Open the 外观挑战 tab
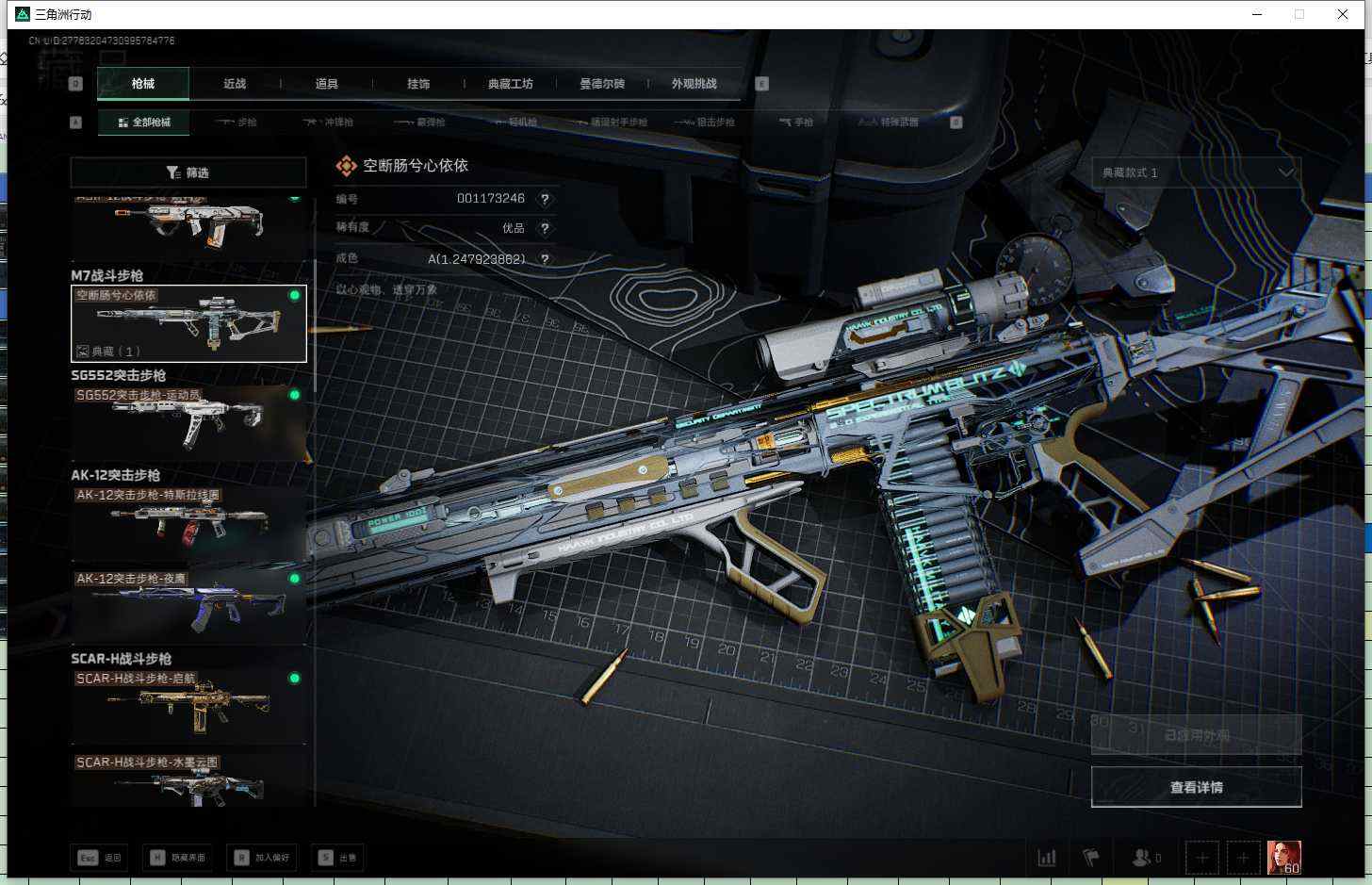The image size is (1372, 885). coord(694,84)
